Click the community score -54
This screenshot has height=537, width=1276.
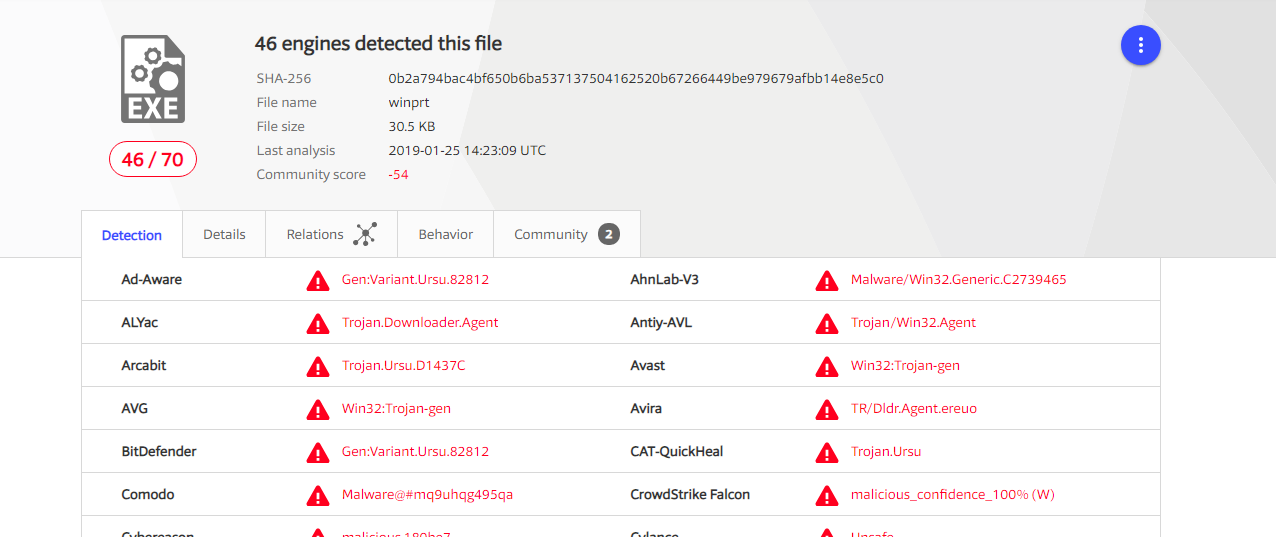click(x=399, y=174)
